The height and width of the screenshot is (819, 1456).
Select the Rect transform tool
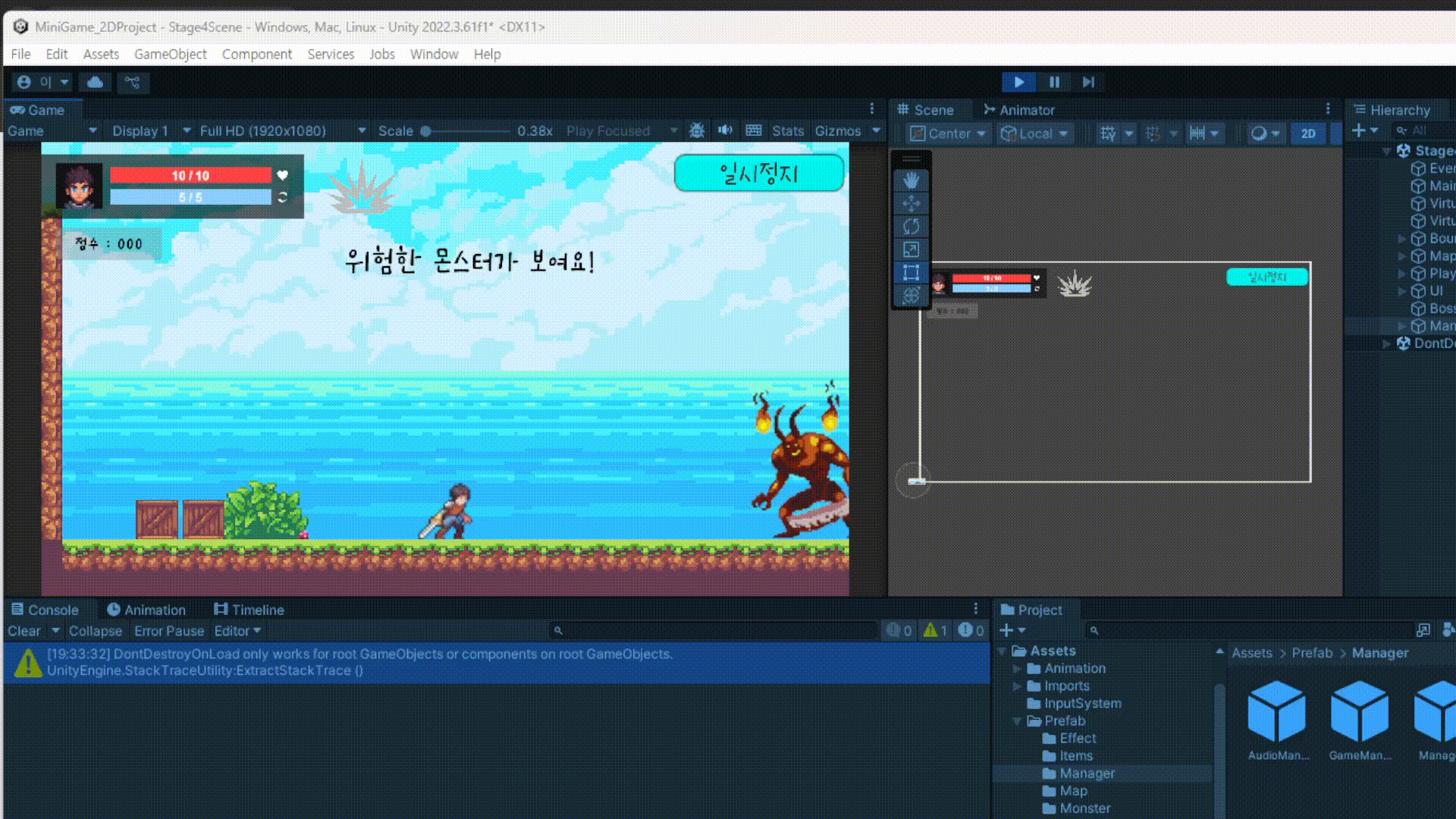coord(911,272)
